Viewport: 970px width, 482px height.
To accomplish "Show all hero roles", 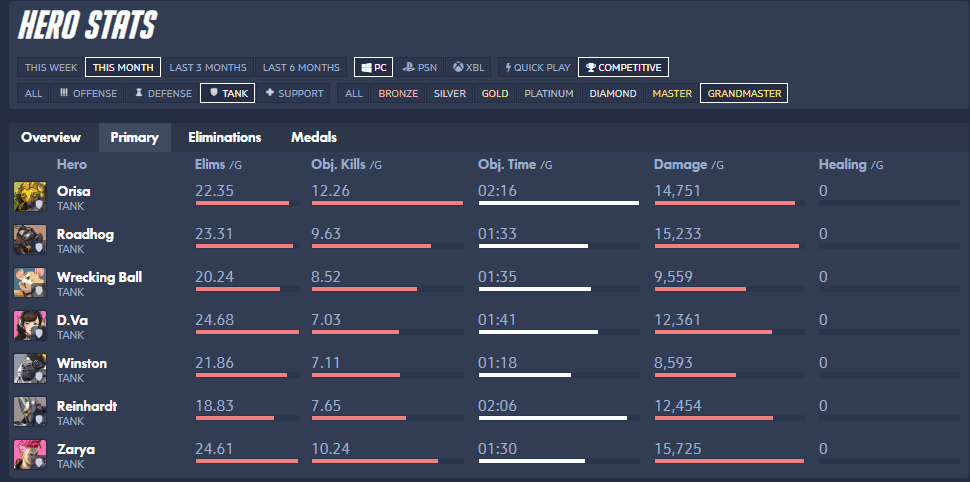I will (x=33, y=93).
